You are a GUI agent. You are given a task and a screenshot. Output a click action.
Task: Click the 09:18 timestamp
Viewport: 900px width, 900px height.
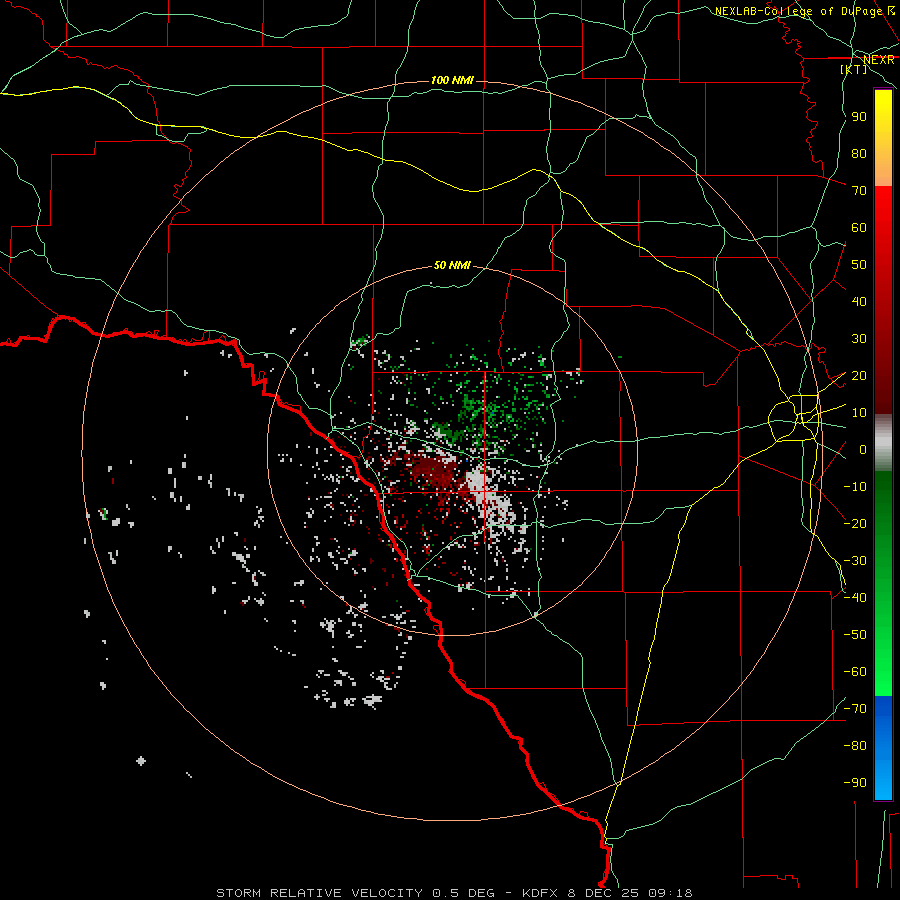670,893
